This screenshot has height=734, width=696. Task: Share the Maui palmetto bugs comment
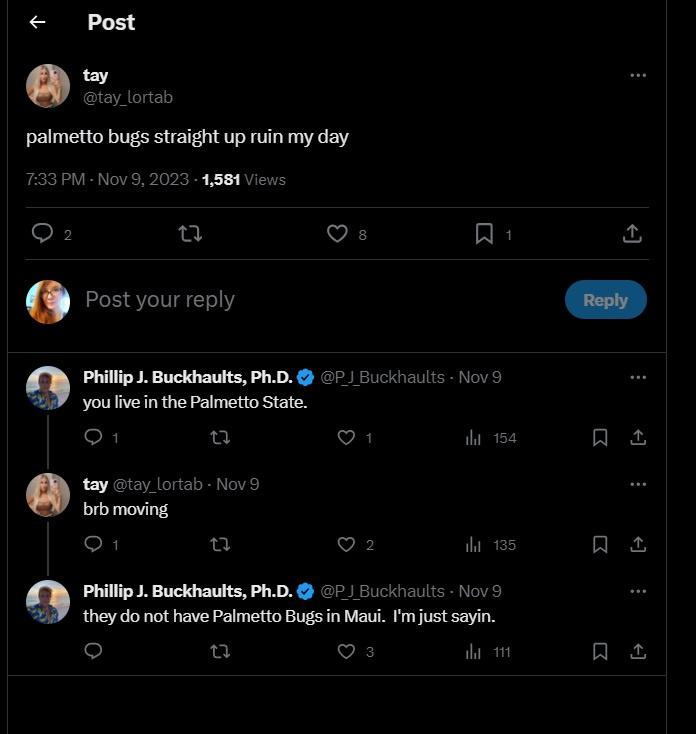[x=638, y=651]
